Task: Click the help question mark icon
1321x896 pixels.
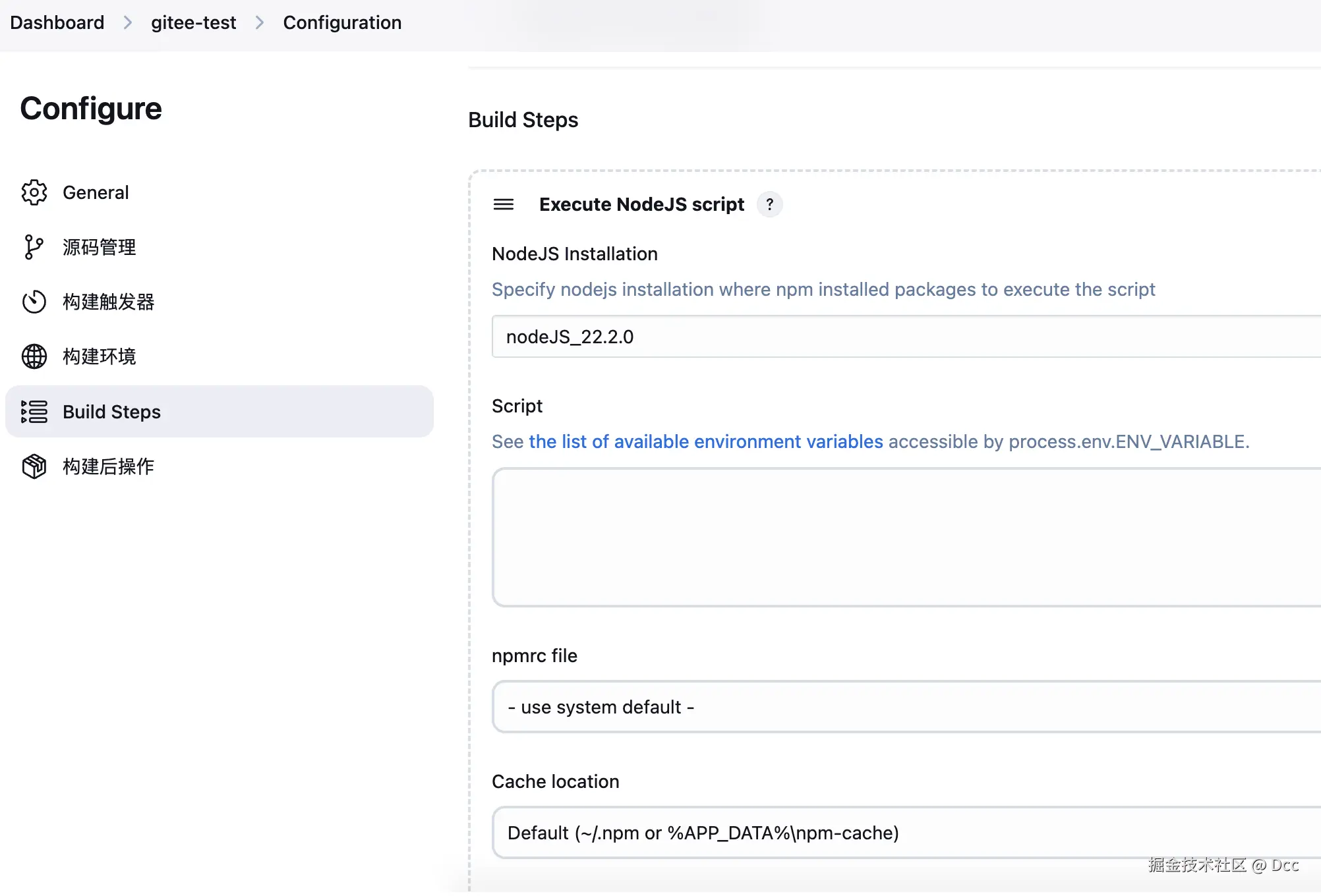Action: click(769, 204)
